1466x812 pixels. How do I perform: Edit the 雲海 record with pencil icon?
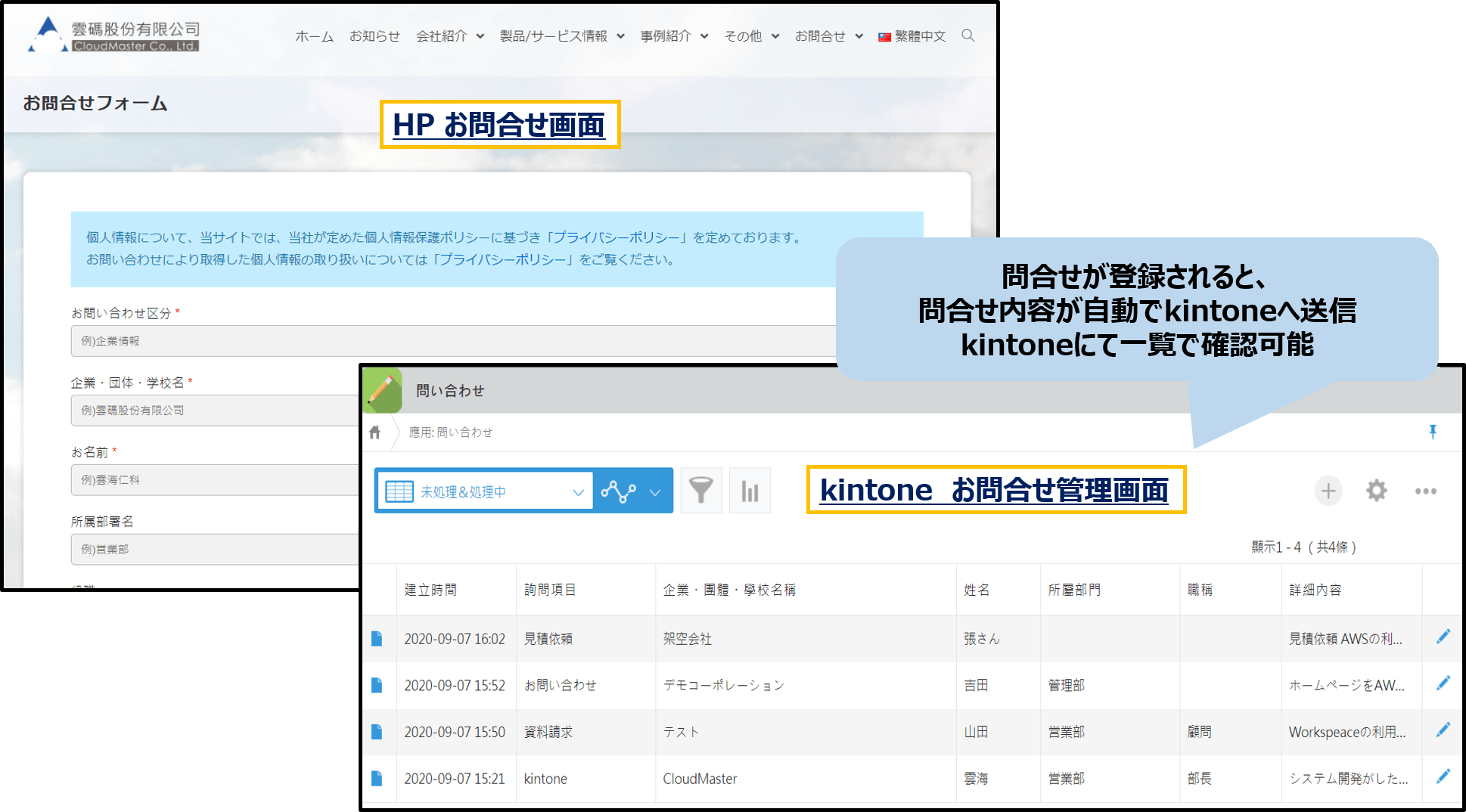(x=1443, y=776)
